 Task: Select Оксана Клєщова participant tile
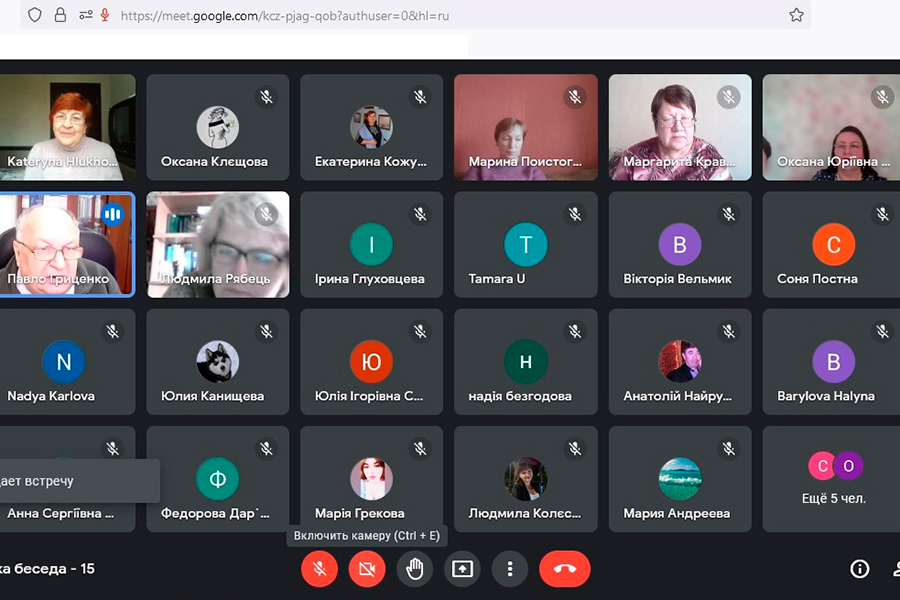coord(218,127)
